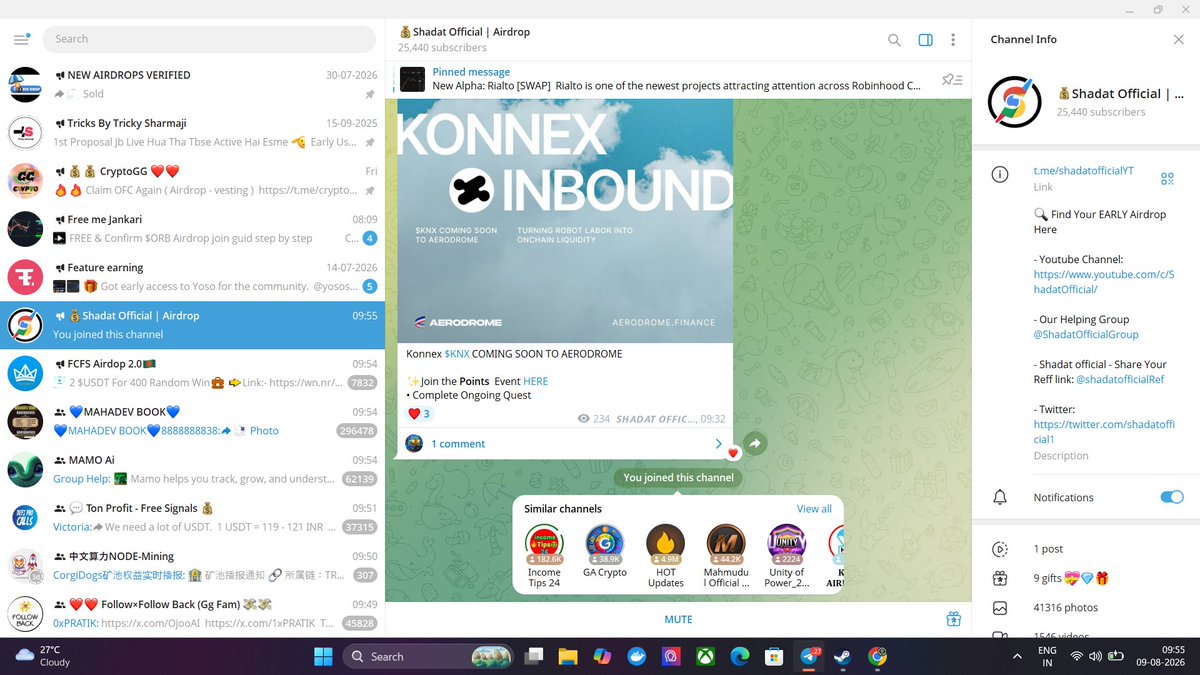This screenshot has width=1200, height=675.
Task: Open Follow×Follow Back (Gg Fam) chat
Action: click(x=192, y=613)
